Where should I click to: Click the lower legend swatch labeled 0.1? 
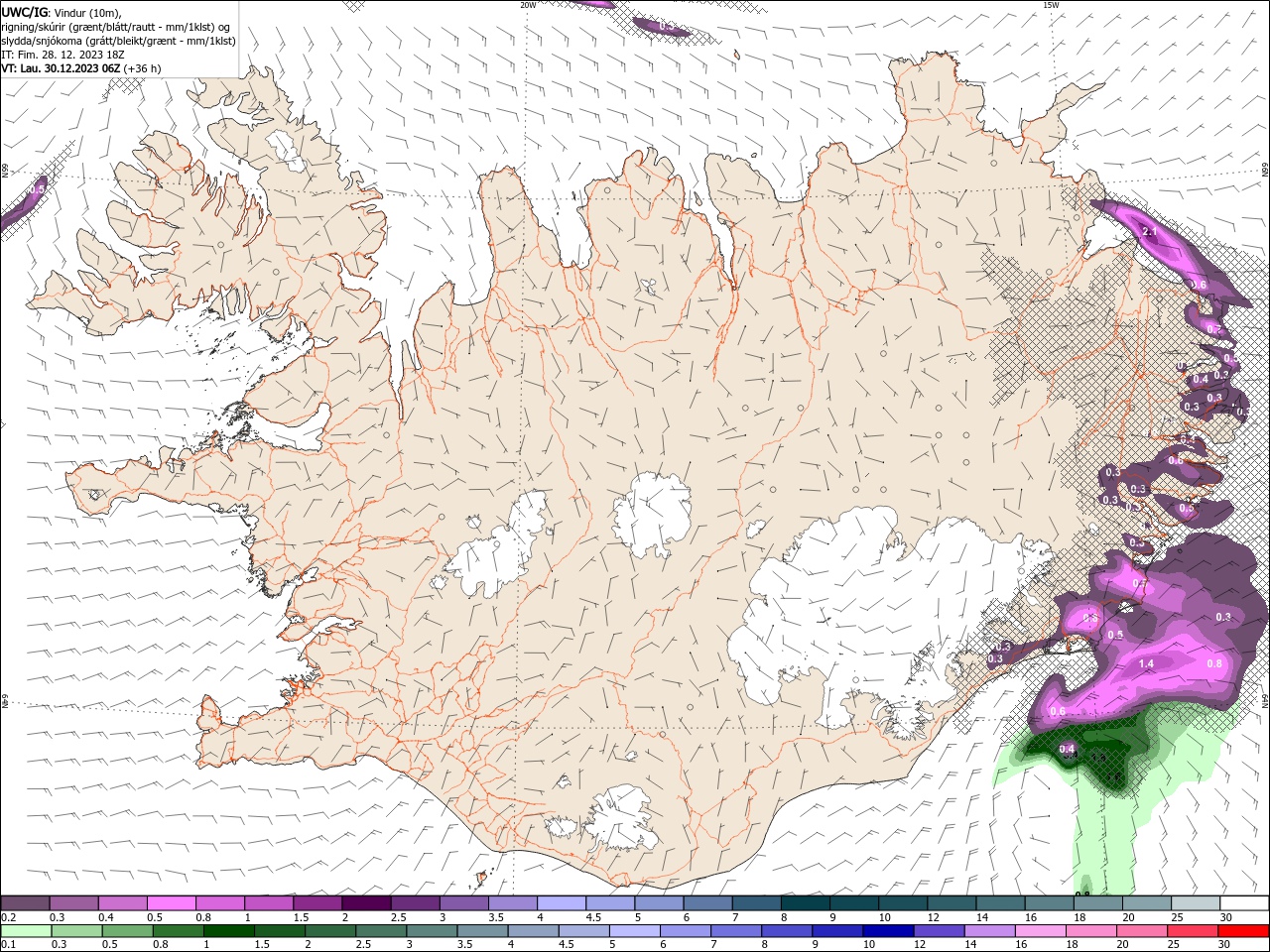click(x=25, y=931)
